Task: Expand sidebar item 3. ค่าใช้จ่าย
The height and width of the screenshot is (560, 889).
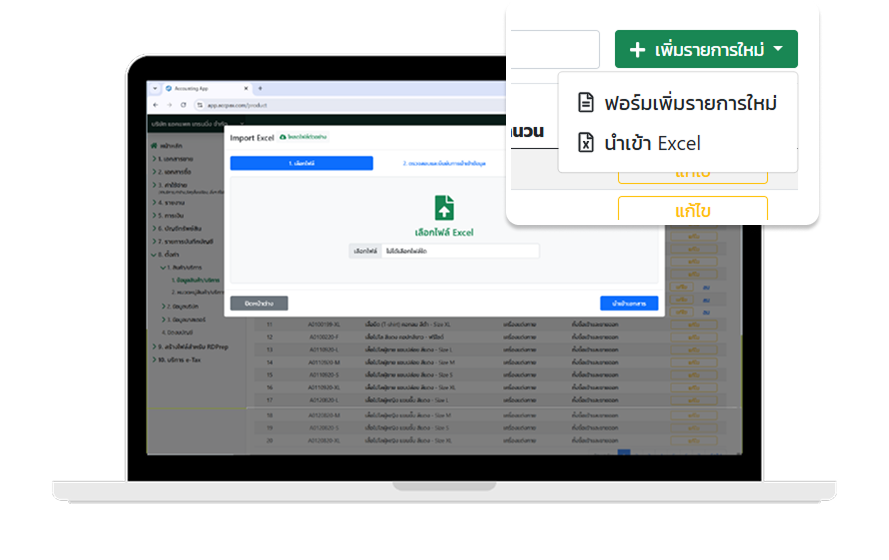Action: (170, 185)
